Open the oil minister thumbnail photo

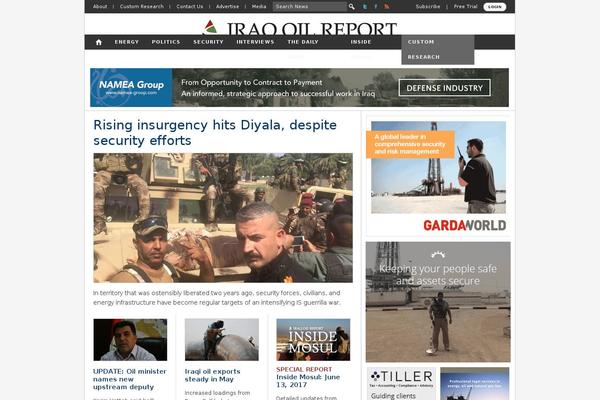(130, 340)
